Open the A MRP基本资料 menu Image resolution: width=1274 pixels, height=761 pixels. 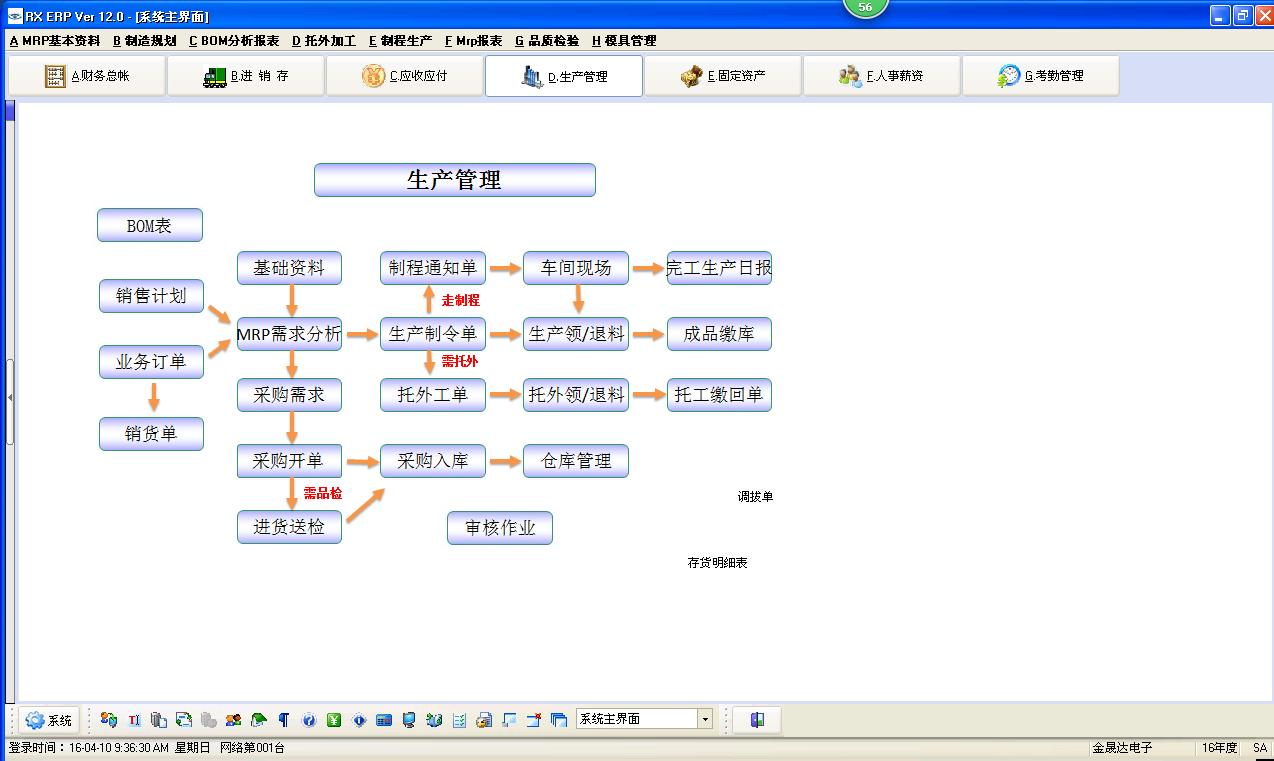click(55, 41)
